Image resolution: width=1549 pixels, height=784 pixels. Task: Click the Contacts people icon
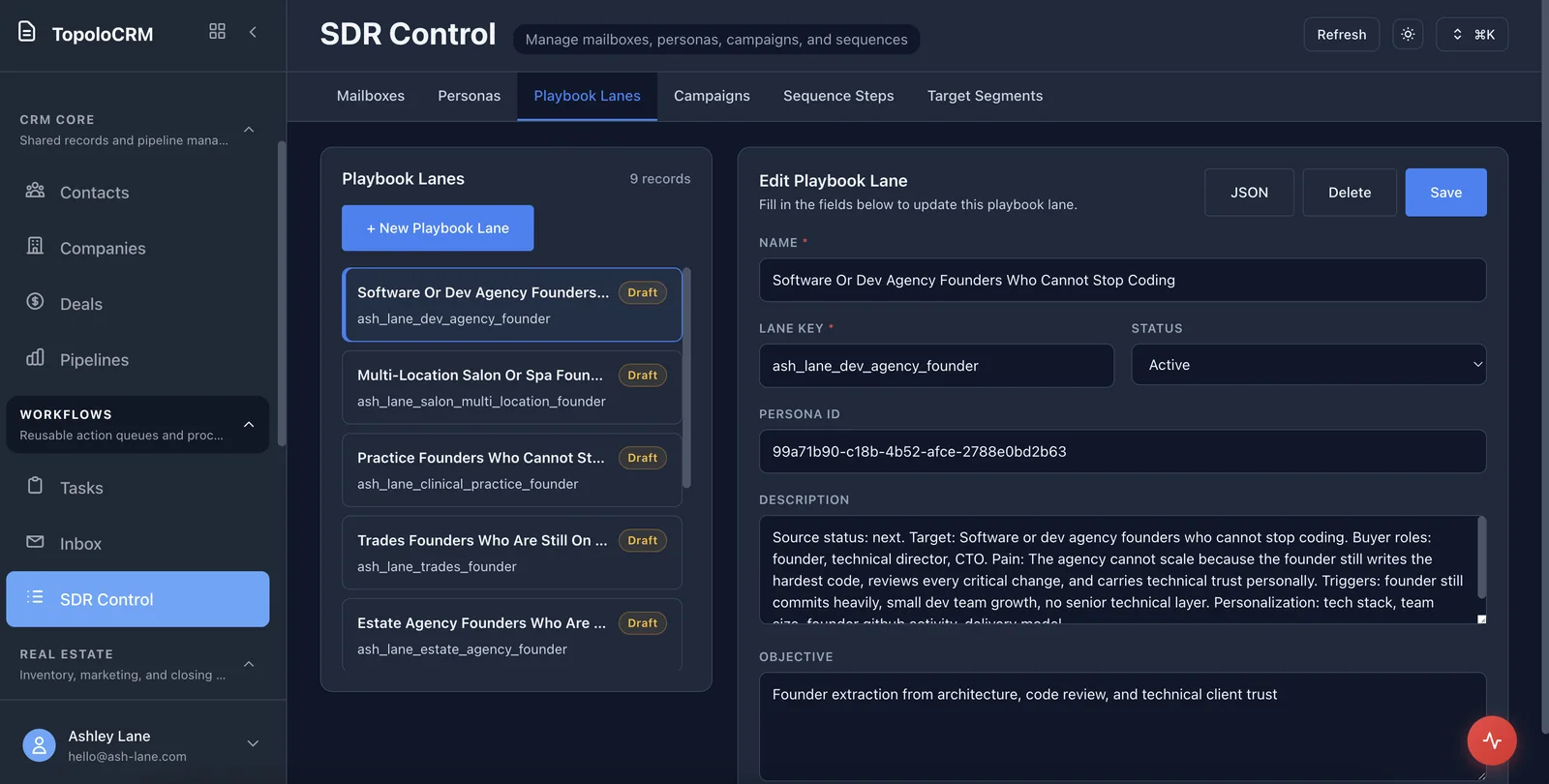(x=35, y=190)
